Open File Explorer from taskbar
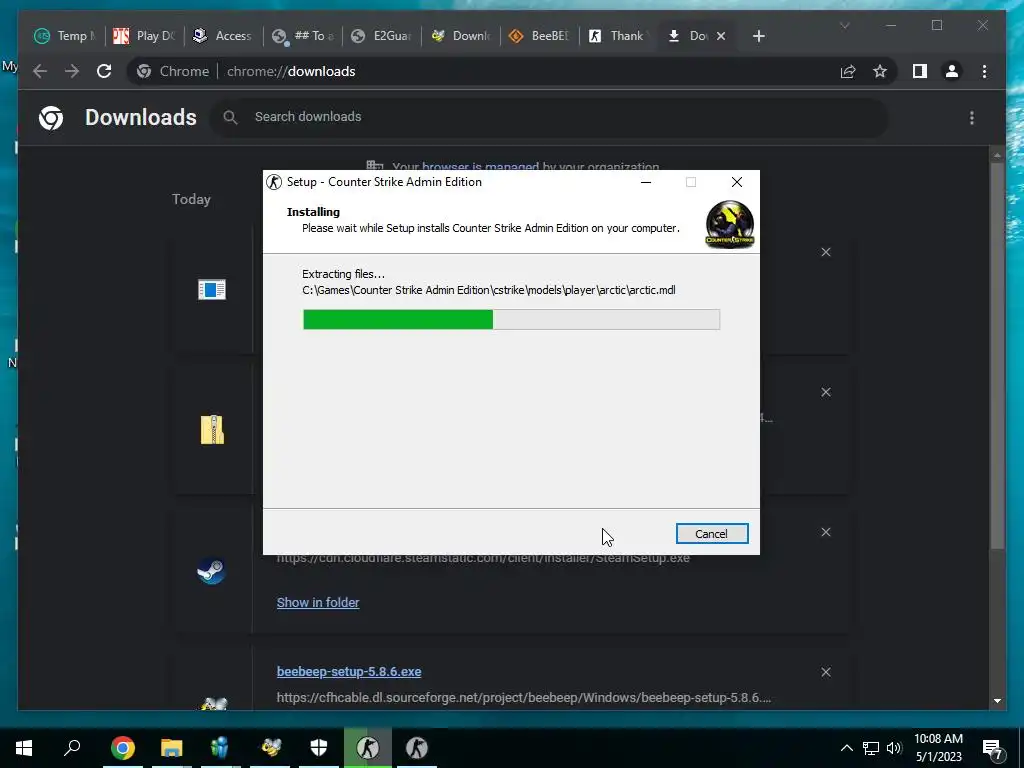The width and height of the screenshot is (1024, 768). 172,748
